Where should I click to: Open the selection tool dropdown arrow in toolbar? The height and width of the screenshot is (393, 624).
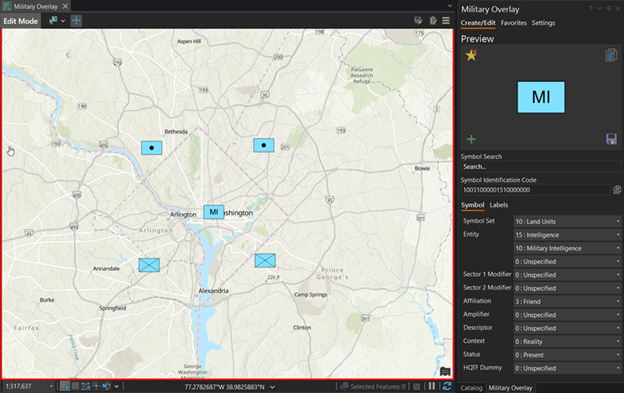point(63,21)
